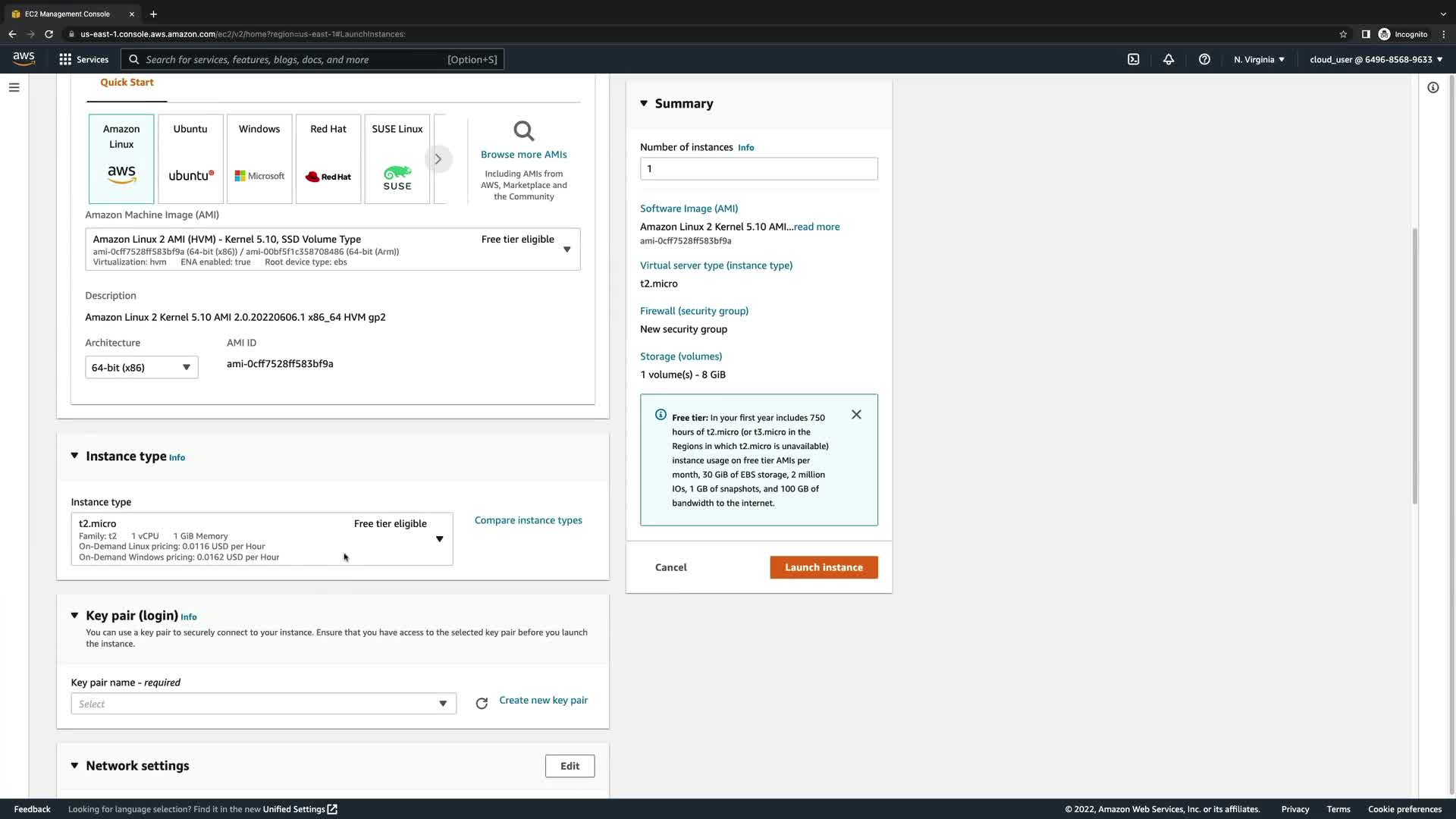This screenshot has height=819, width=1456.
Task: Open the notifications bell icon
Action: 1169,59
